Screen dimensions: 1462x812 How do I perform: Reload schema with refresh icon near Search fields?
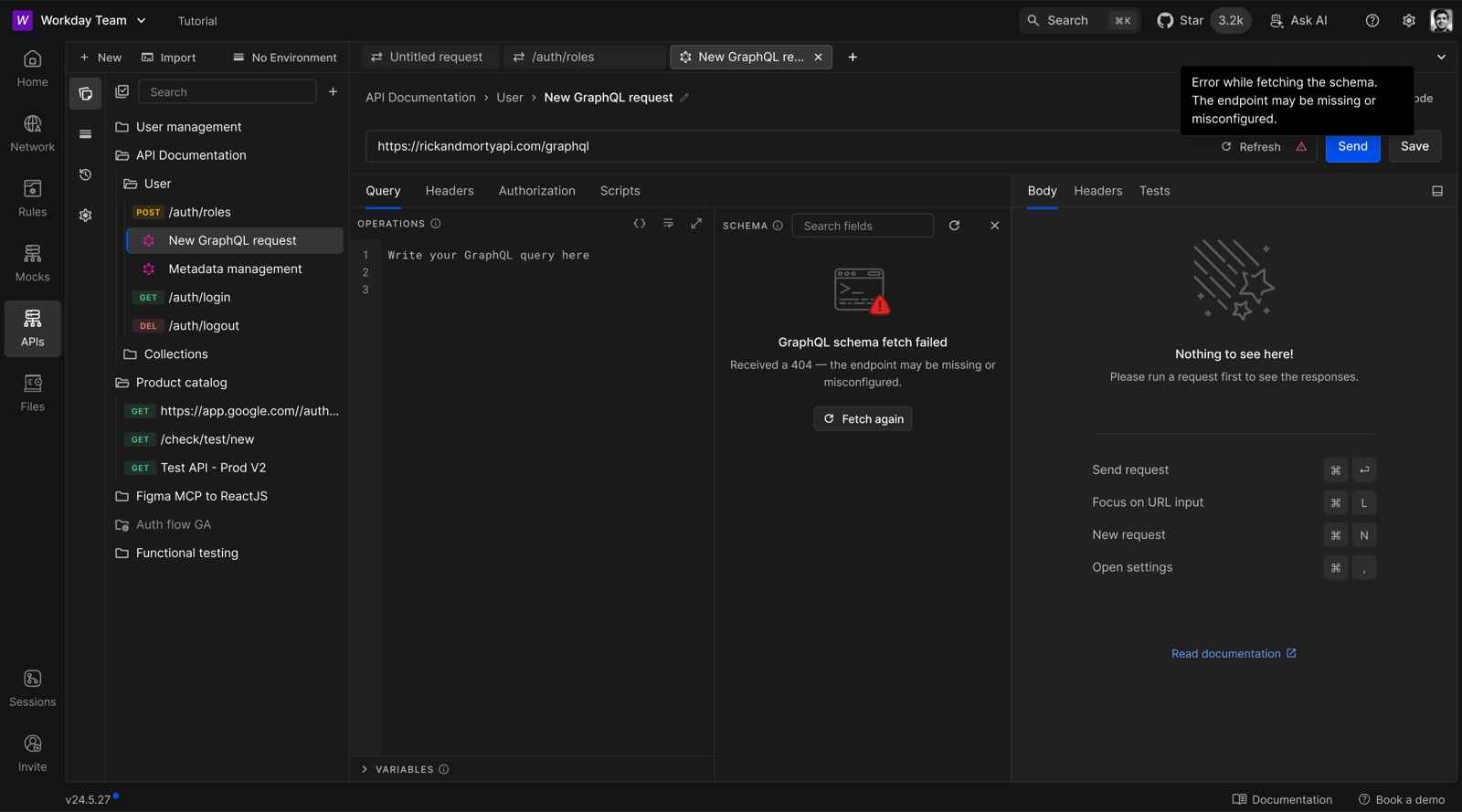(954, 226)
